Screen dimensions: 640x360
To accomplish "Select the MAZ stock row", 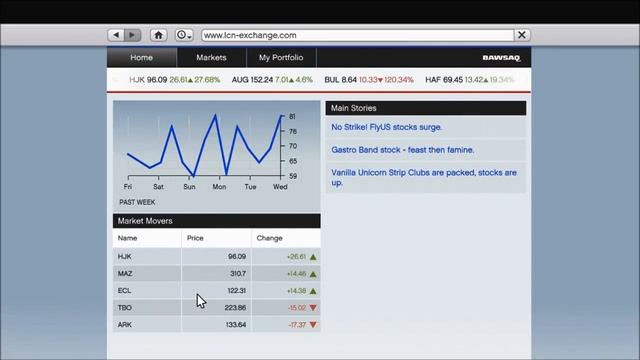I will 216,273.
